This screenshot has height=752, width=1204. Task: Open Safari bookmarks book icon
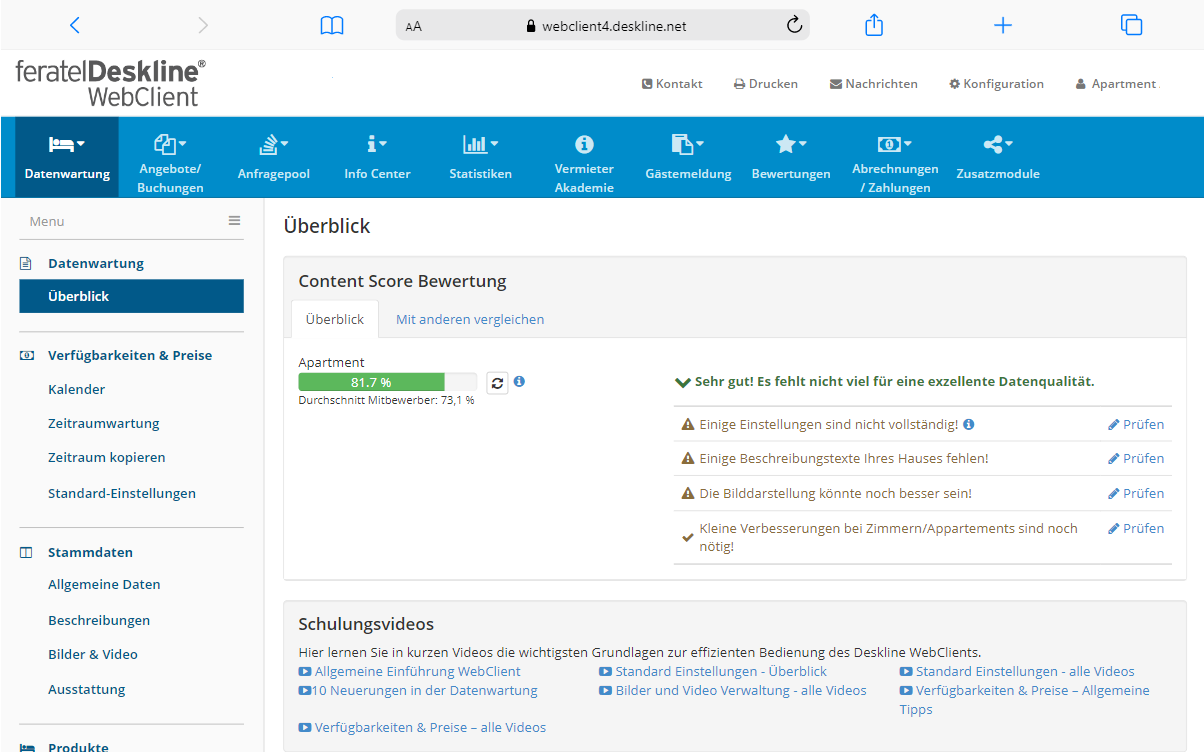click(x=332, y=26)
